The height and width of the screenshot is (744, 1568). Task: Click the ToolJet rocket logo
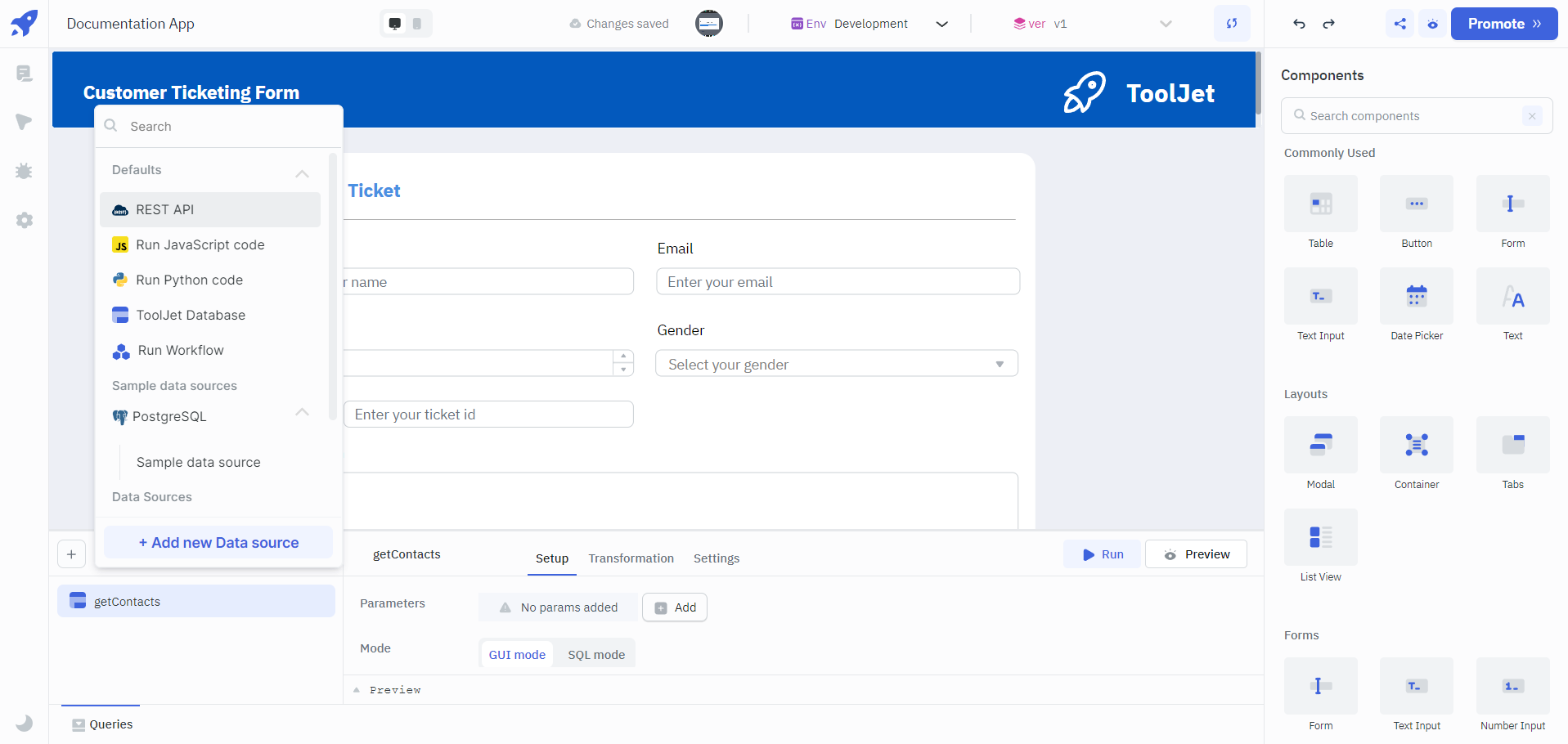tap(24, 23)
